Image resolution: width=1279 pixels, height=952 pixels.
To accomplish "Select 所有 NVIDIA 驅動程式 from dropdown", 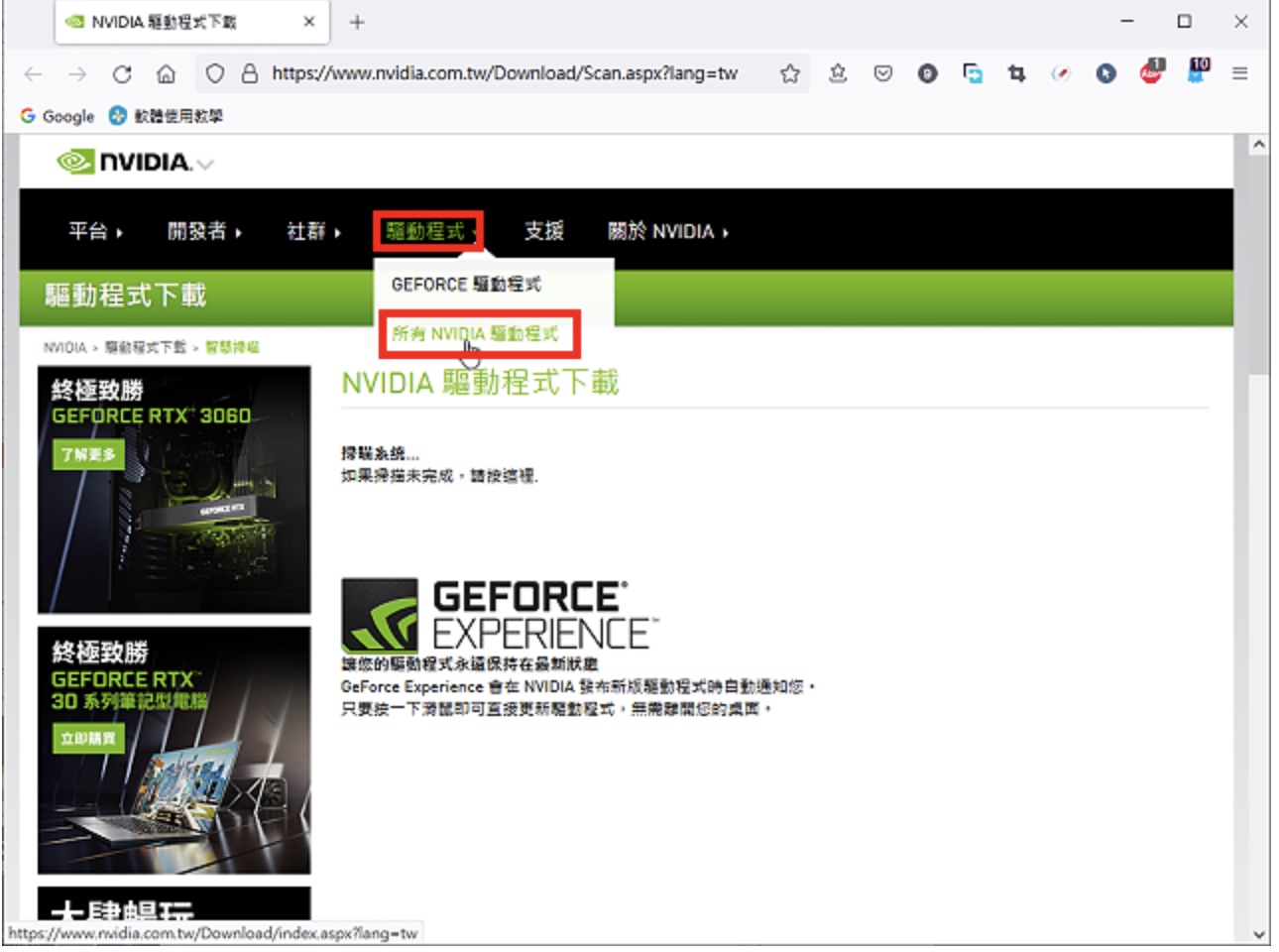I will coord(475,333).
